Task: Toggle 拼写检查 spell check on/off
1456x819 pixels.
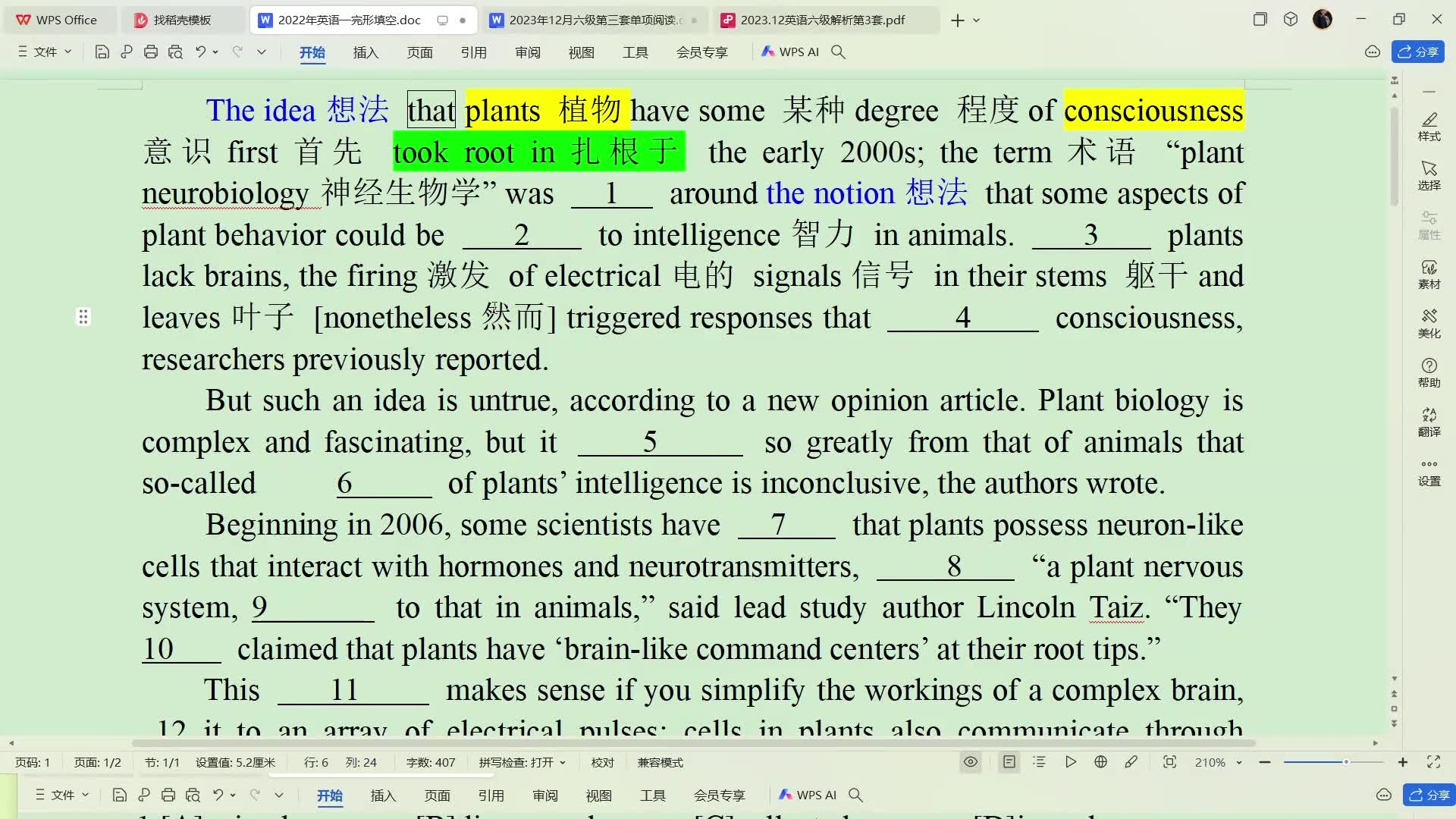Action: pyautogui.click(x=520, y=762)
